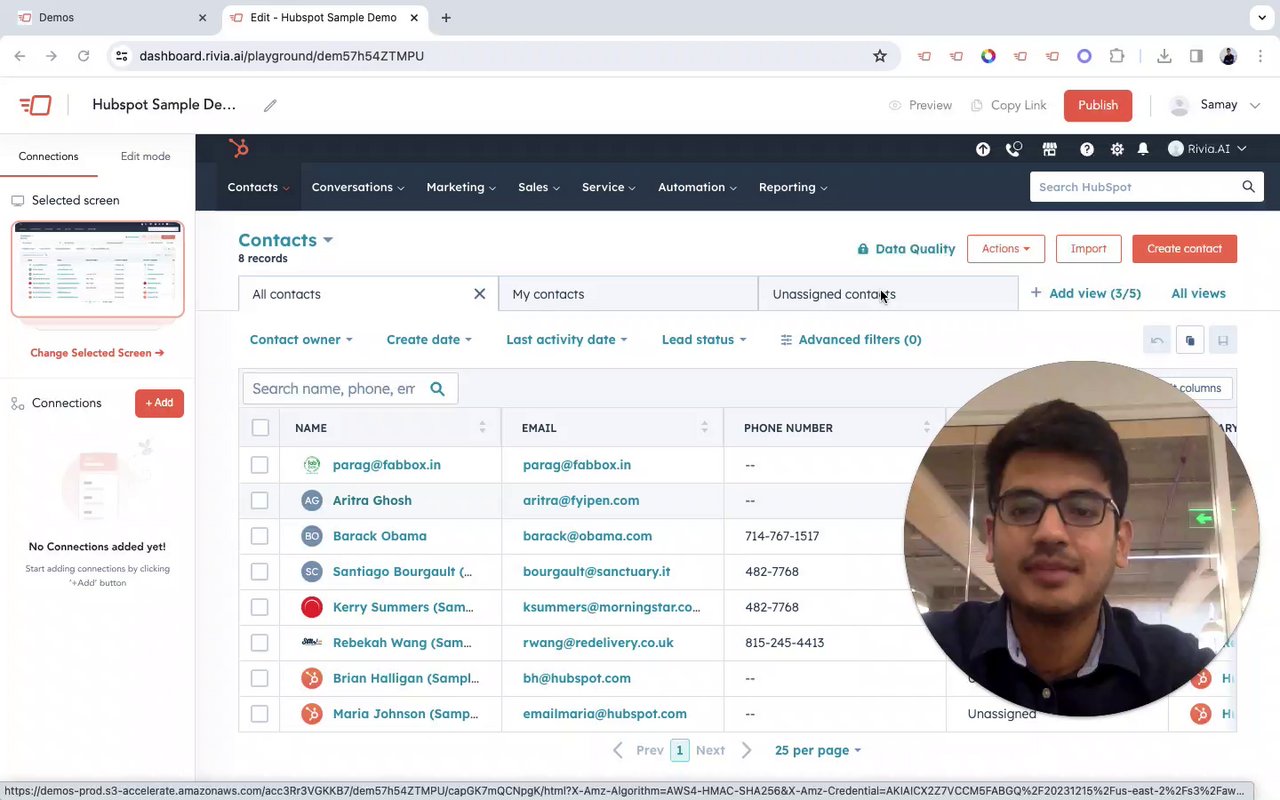
Task: Click the clone view icon
Action: coord(1190,340)
